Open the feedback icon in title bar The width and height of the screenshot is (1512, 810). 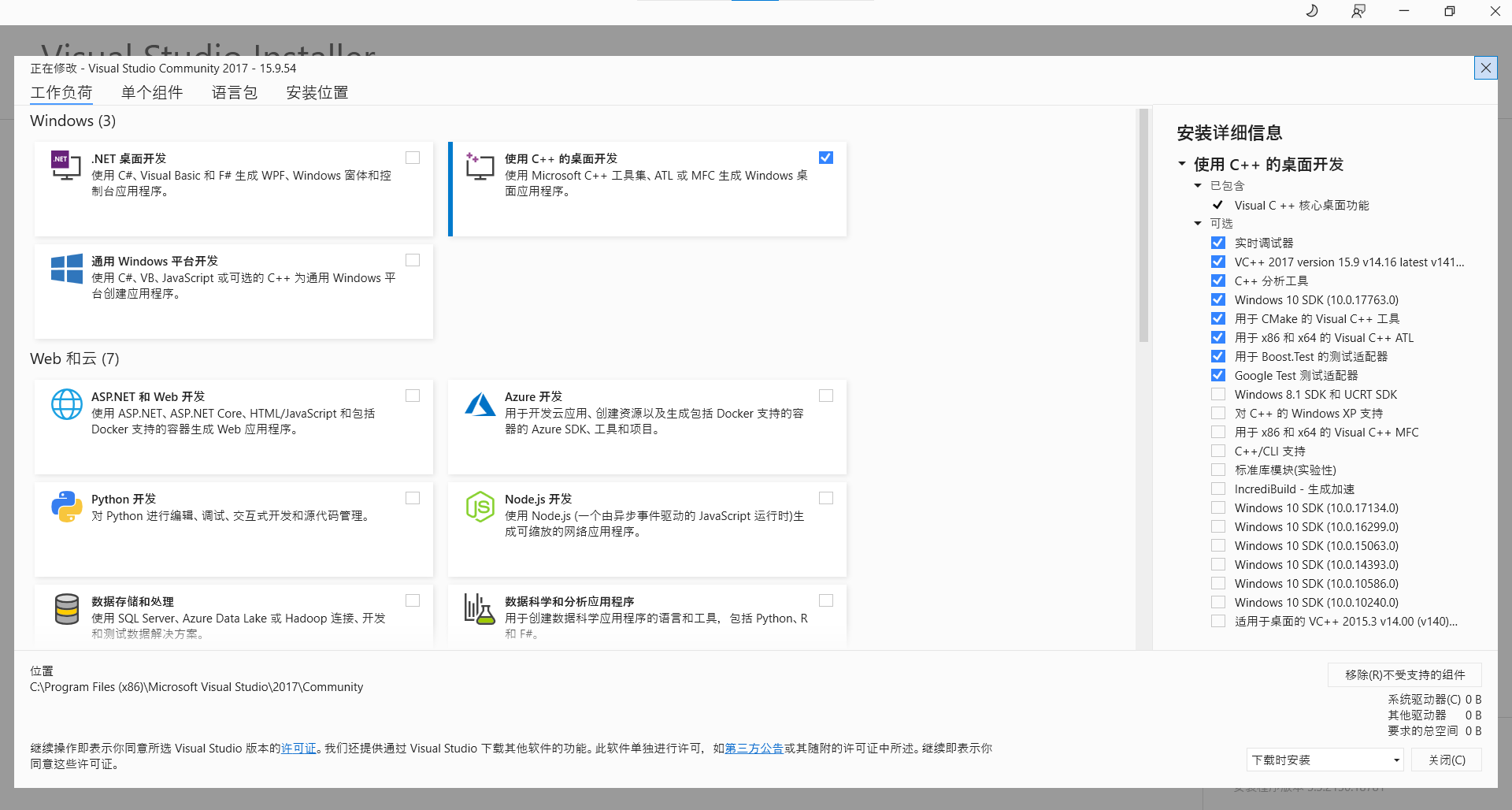1358,11
